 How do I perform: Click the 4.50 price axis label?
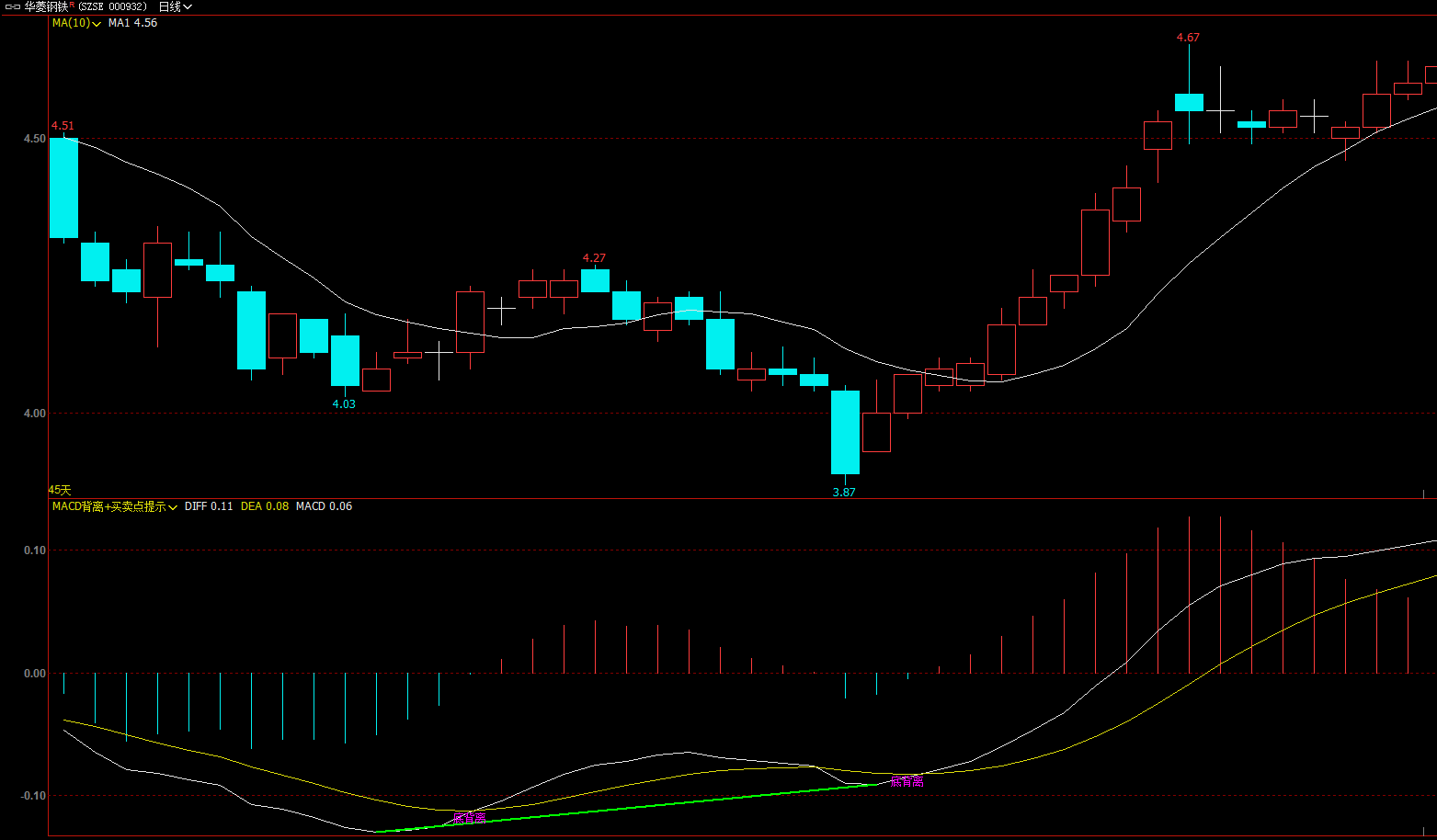[34, 139]
